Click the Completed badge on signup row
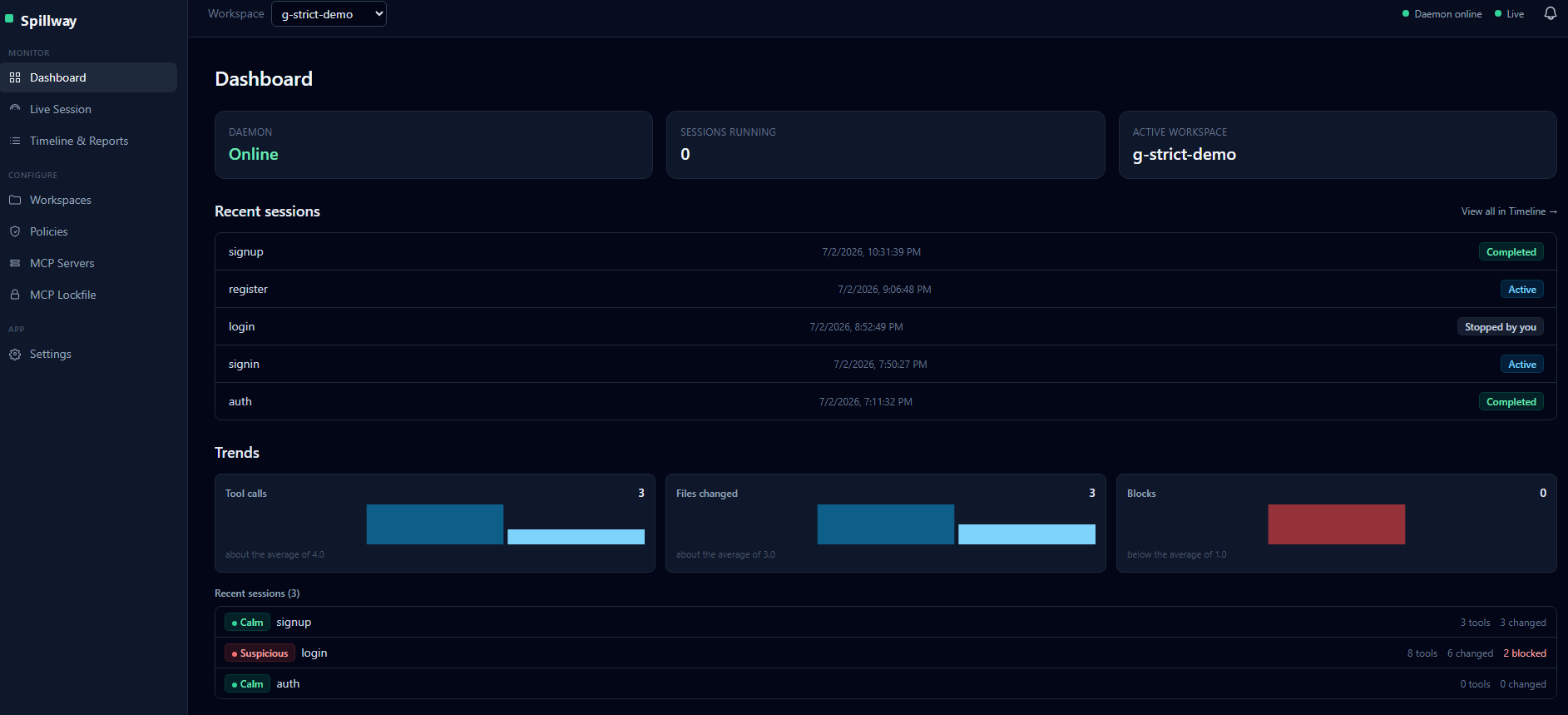1568x715 pixels. (x=1511, y=252)
